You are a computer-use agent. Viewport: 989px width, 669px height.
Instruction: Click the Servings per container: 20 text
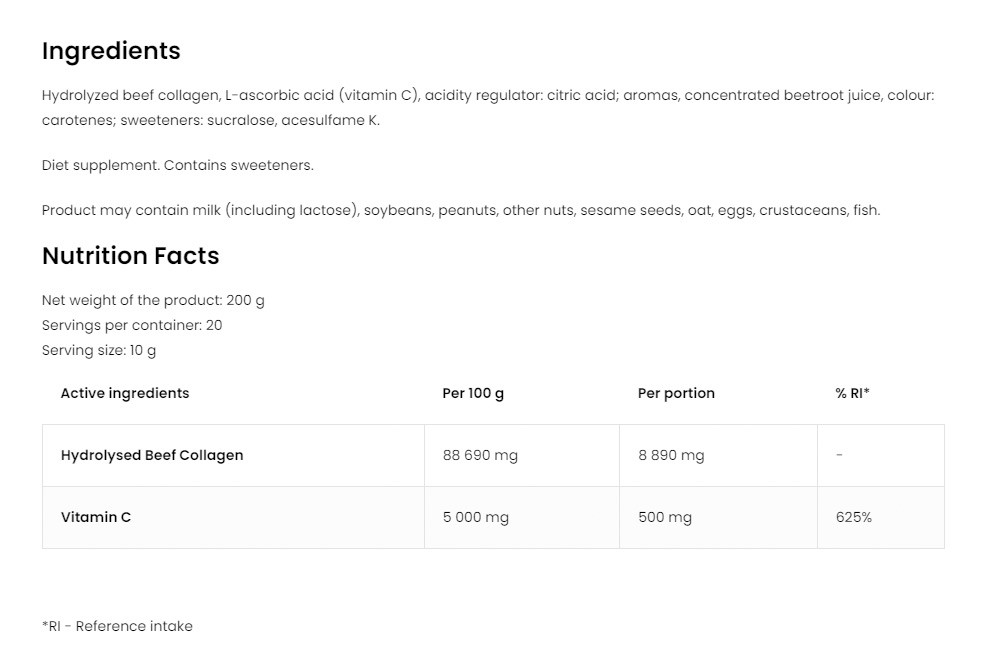pyautogui.click(x=132, y=325)
